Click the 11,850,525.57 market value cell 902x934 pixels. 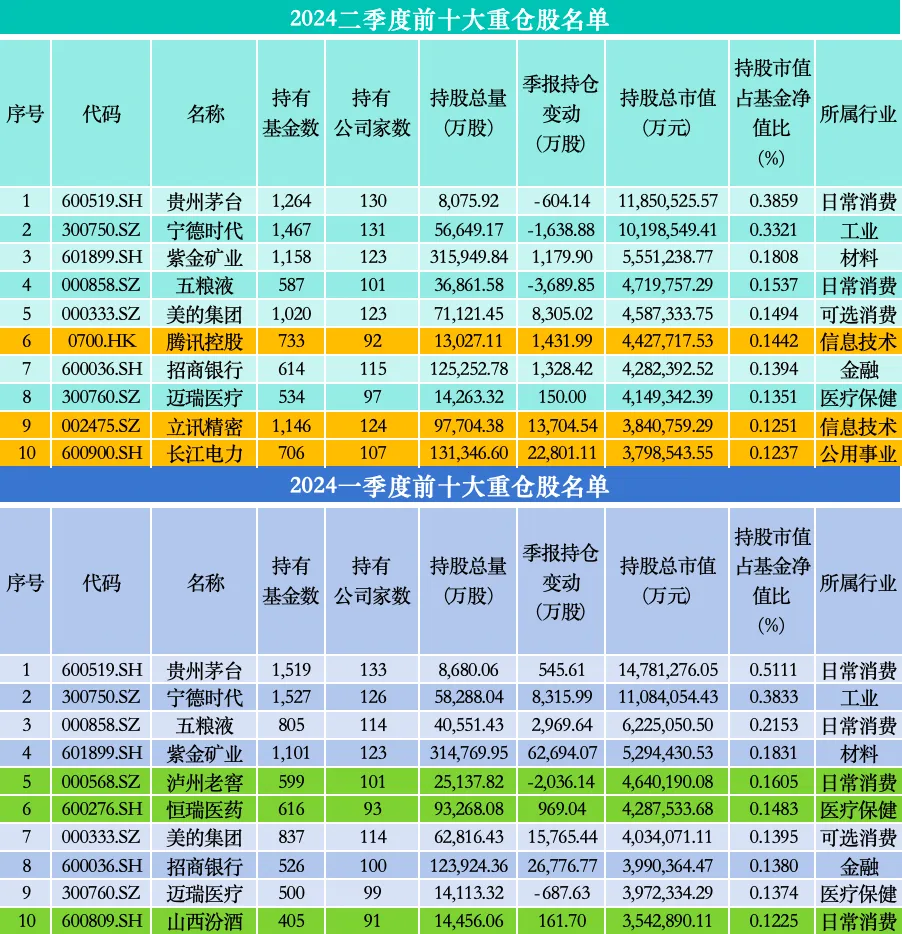coord(667,201)
